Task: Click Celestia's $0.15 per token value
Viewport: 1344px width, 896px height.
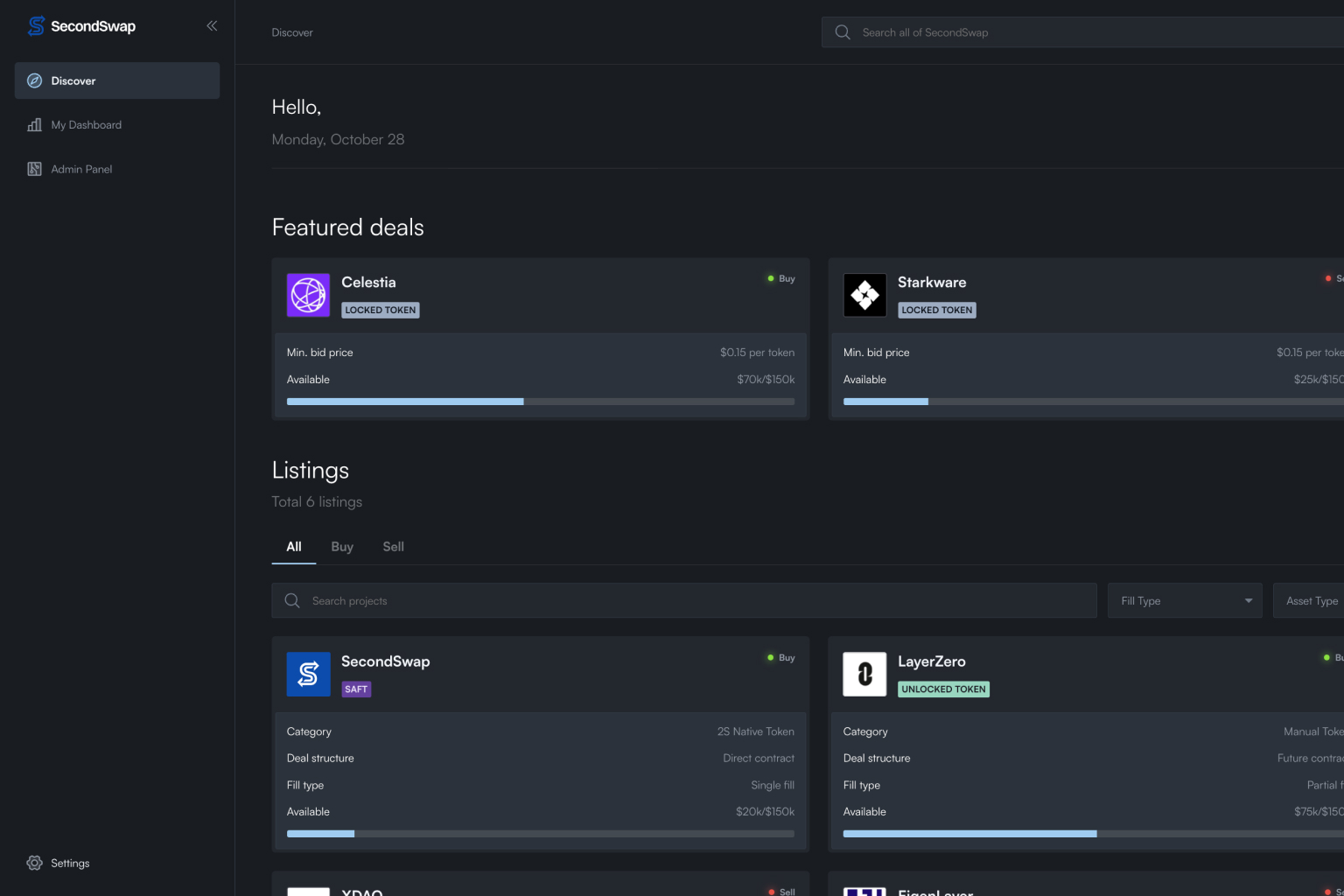Action: point(758,353)
